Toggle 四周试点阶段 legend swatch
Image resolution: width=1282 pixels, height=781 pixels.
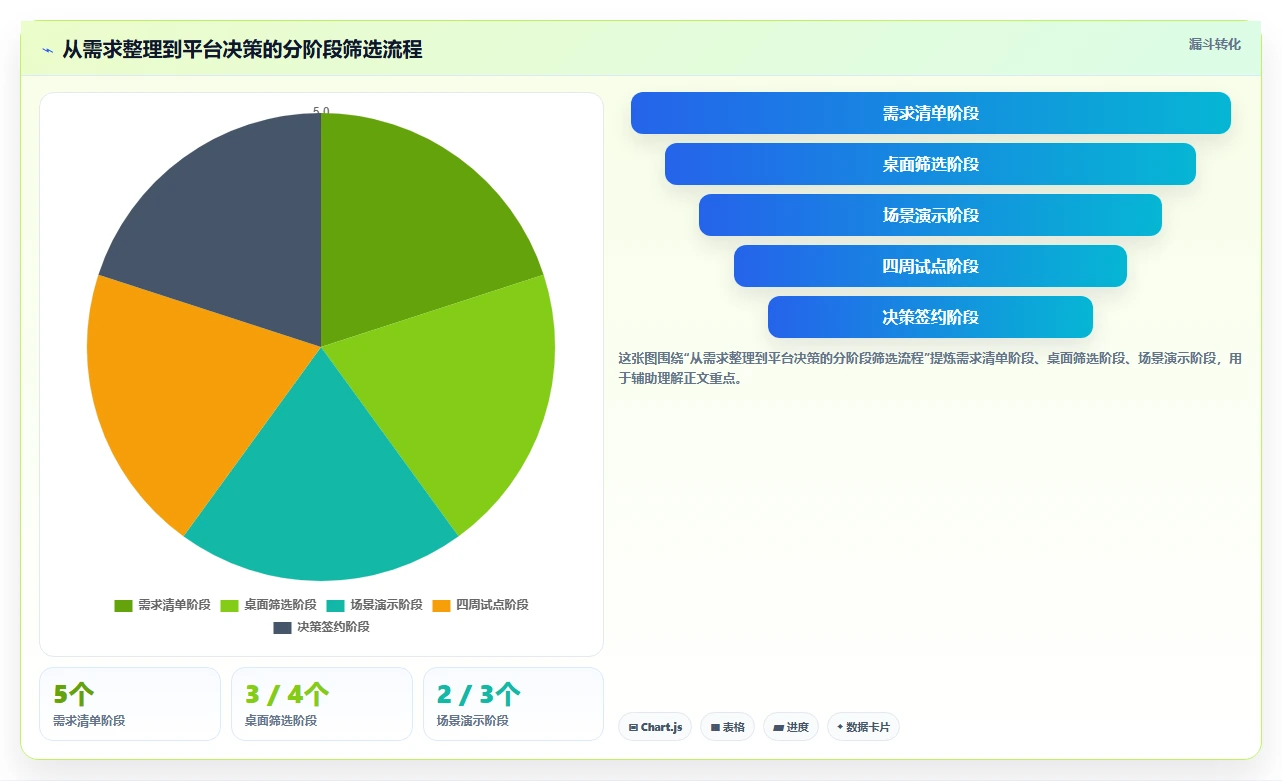pos(441,605)
